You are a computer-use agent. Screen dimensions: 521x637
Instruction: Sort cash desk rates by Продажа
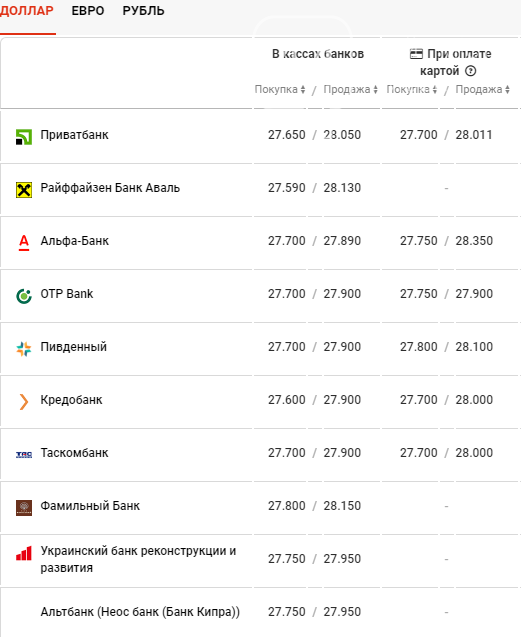pos(350,89)
